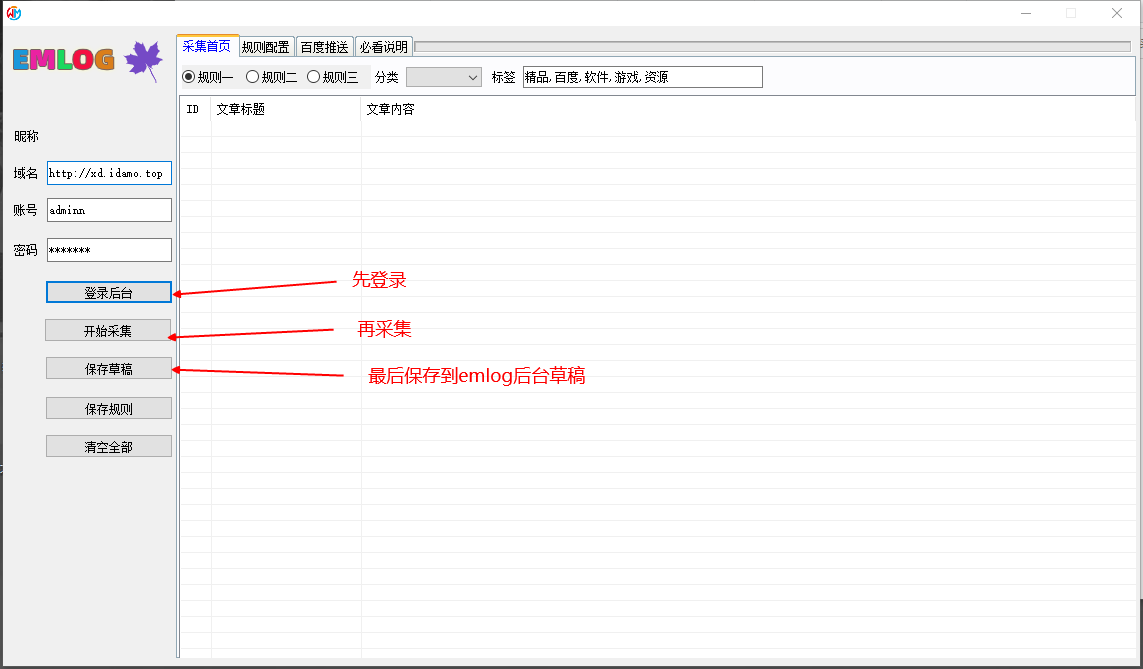Click the 开始采集 button
Viewport: 1143px width, 669px height.
pos(109,330)
